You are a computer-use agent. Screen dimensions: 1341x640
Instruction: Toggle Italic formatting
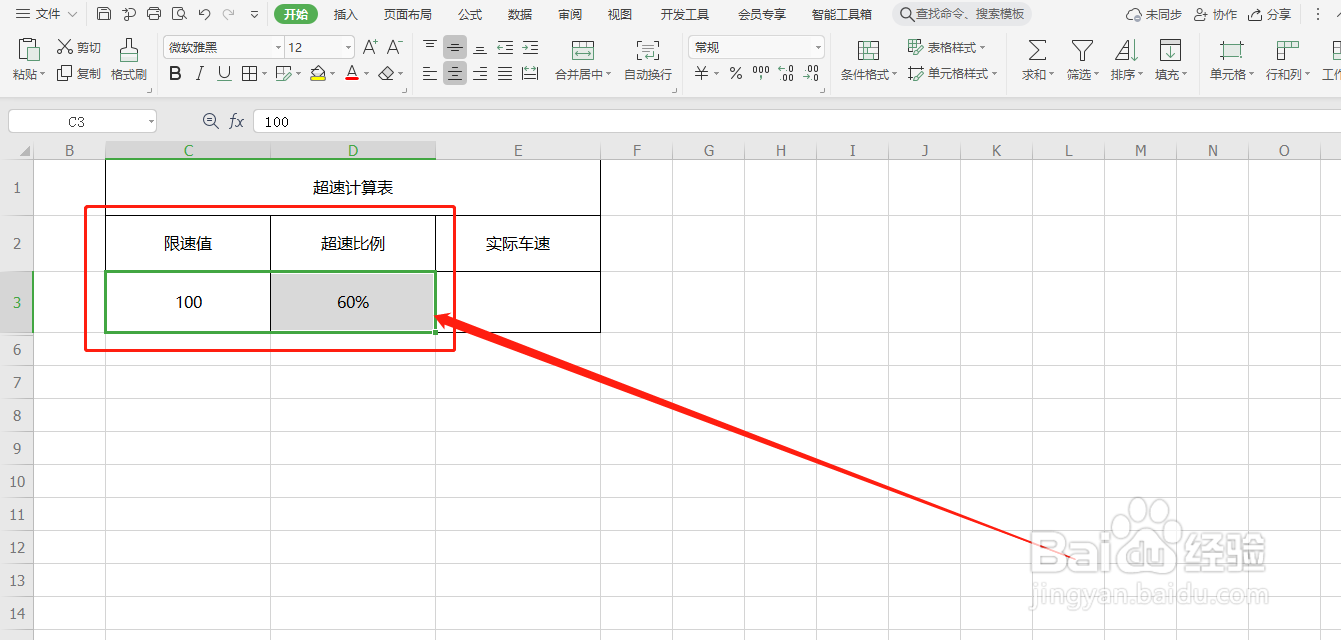coord(200,73)
